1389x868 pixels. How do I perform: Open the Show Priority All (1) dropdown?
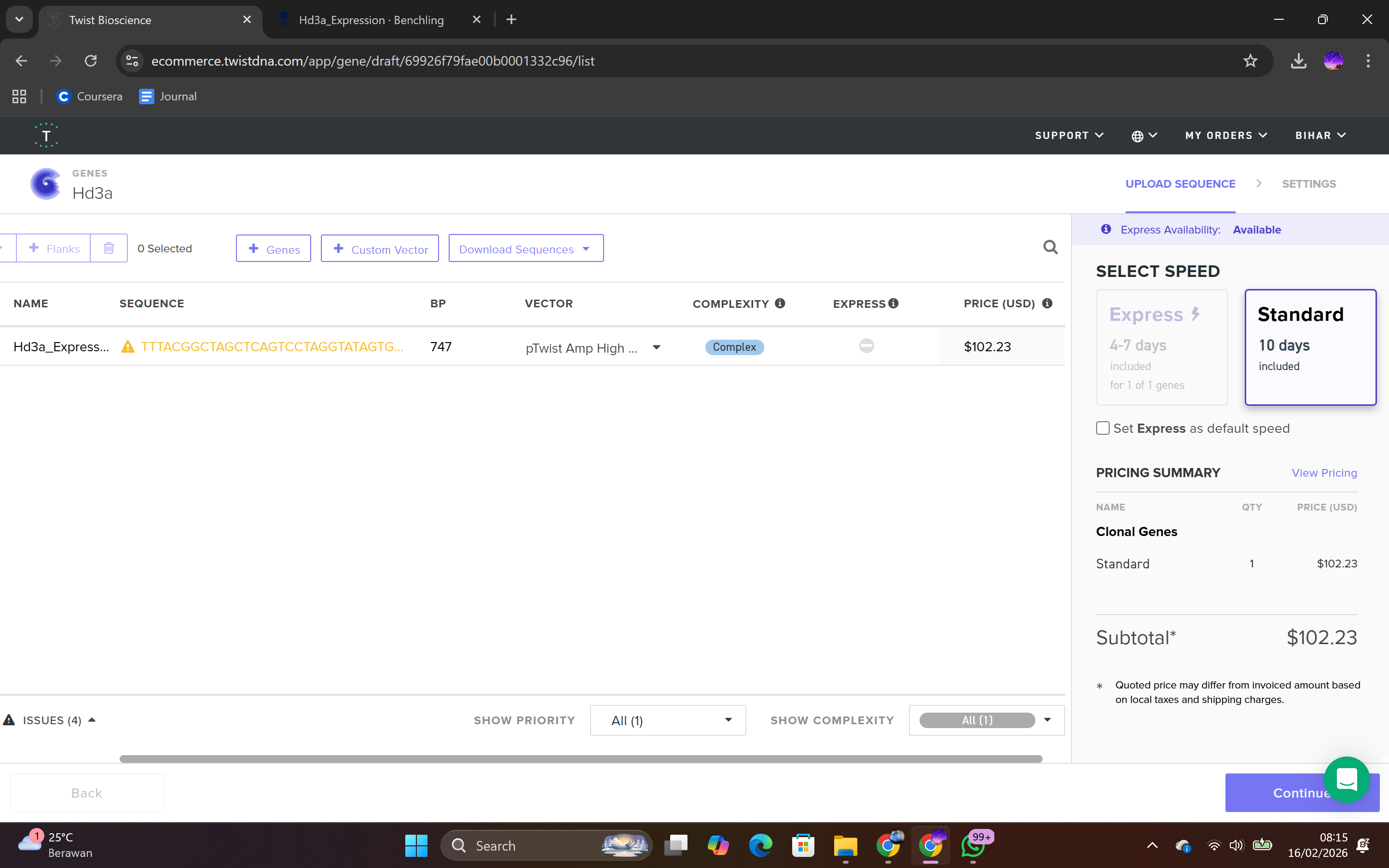tap(668, 720)
